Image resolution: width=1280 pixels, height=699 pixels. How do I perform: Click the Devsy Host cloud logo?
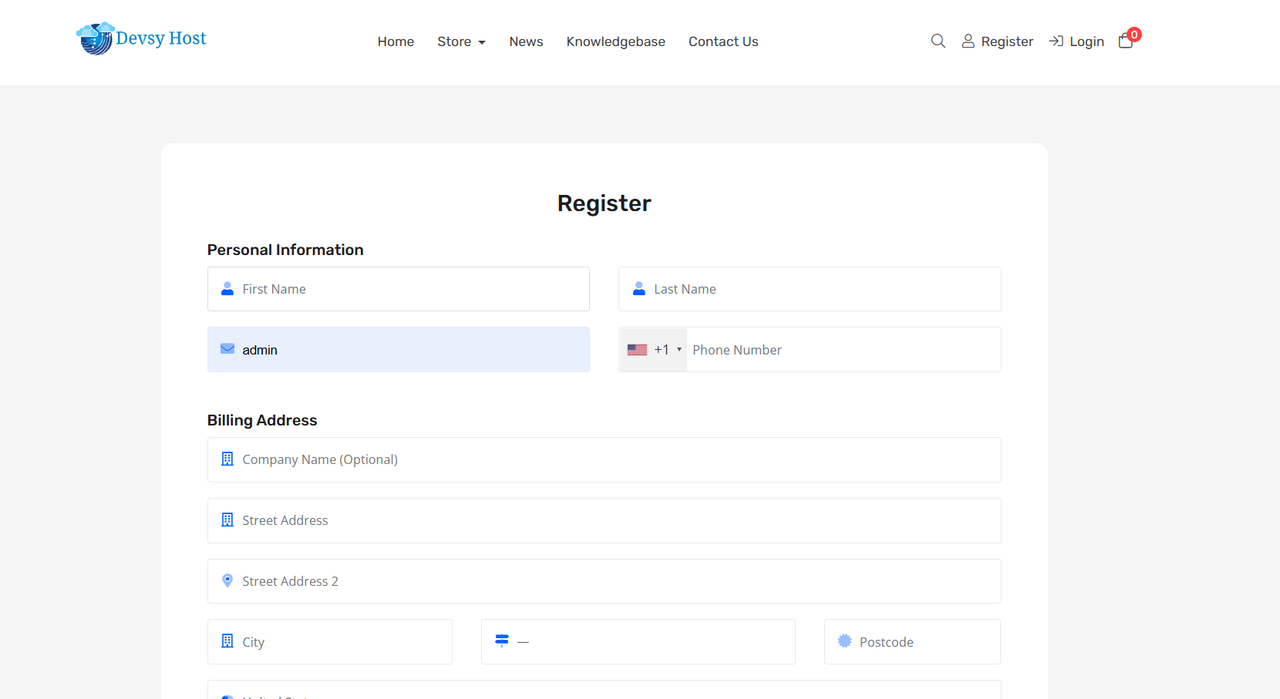click(95, 38)
